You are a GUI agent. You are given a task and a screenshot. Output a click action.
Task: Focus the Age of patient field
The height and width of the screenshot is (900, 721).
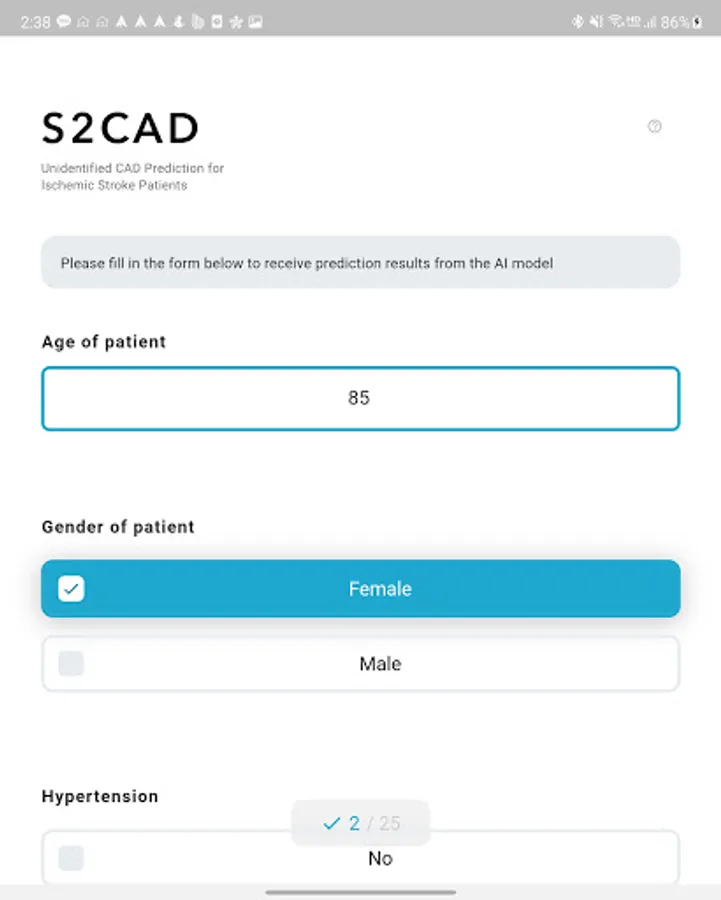coord(360,398)
